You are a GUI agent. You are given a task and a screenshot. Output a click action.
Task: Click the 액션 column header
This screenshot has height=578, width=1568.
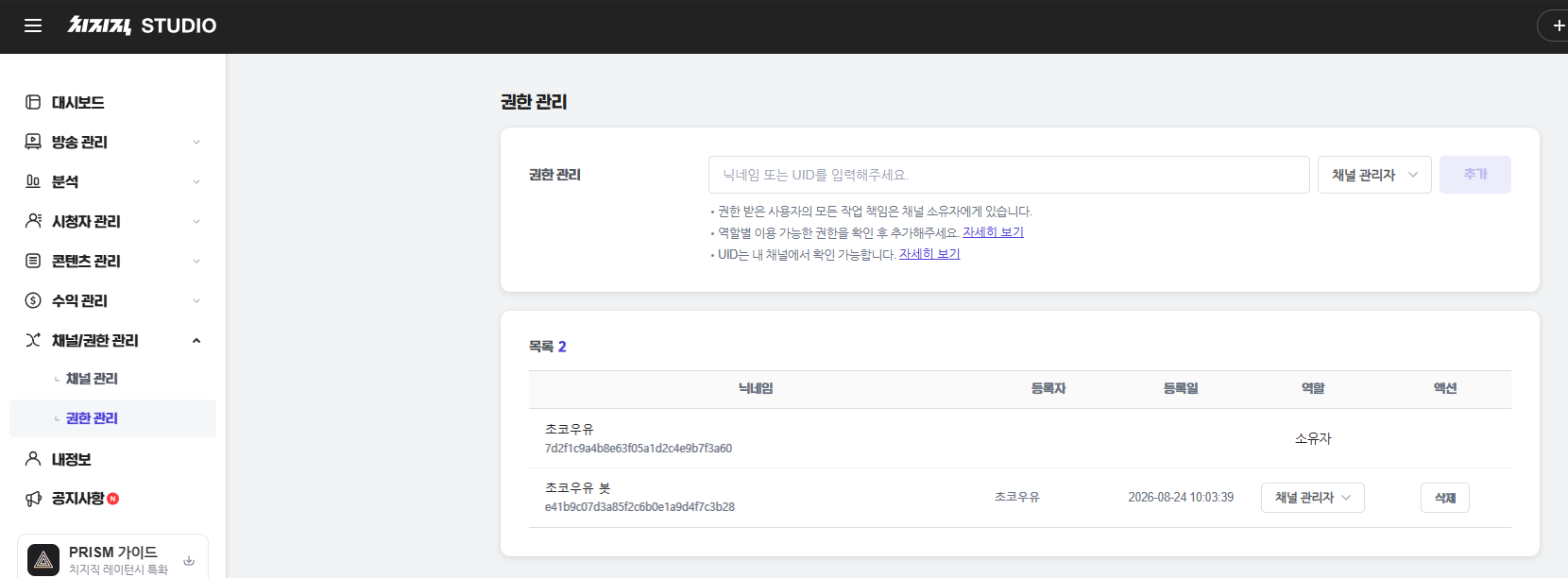pyautogui.click(x=1445, y=388)
